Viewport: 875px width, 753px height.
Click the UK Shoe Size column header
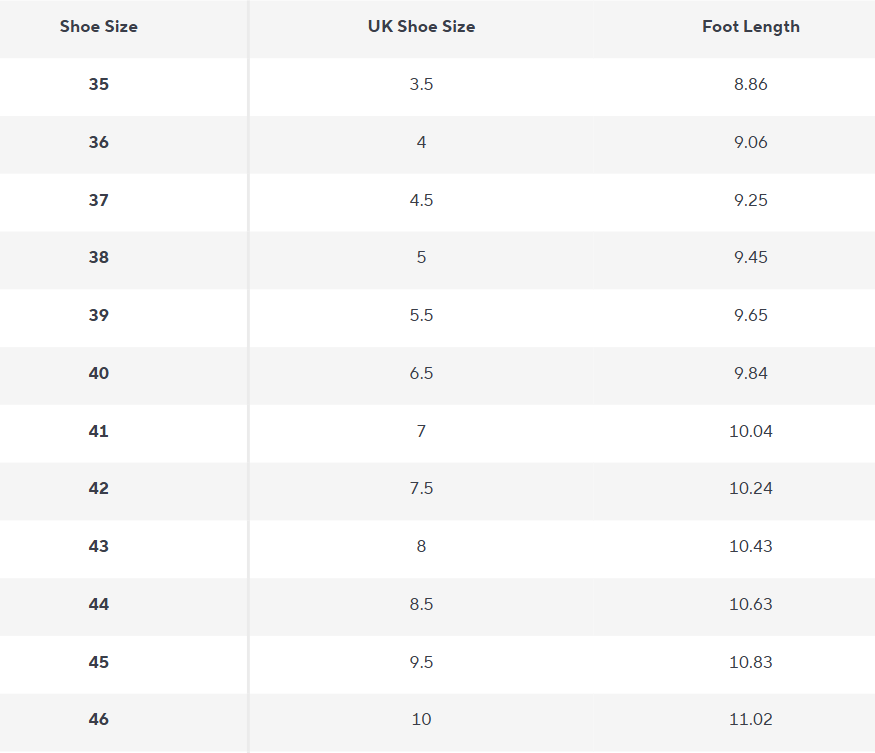pos(421,27)
